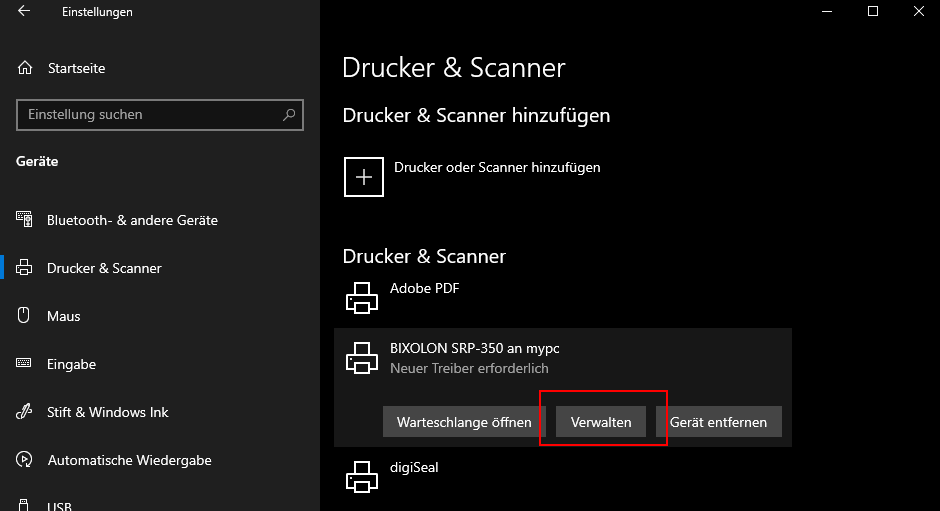Focus the Einstellung suchen search field
Viewport: 940px width, 511px height.
pyautogui.click(x=150, y=115)
